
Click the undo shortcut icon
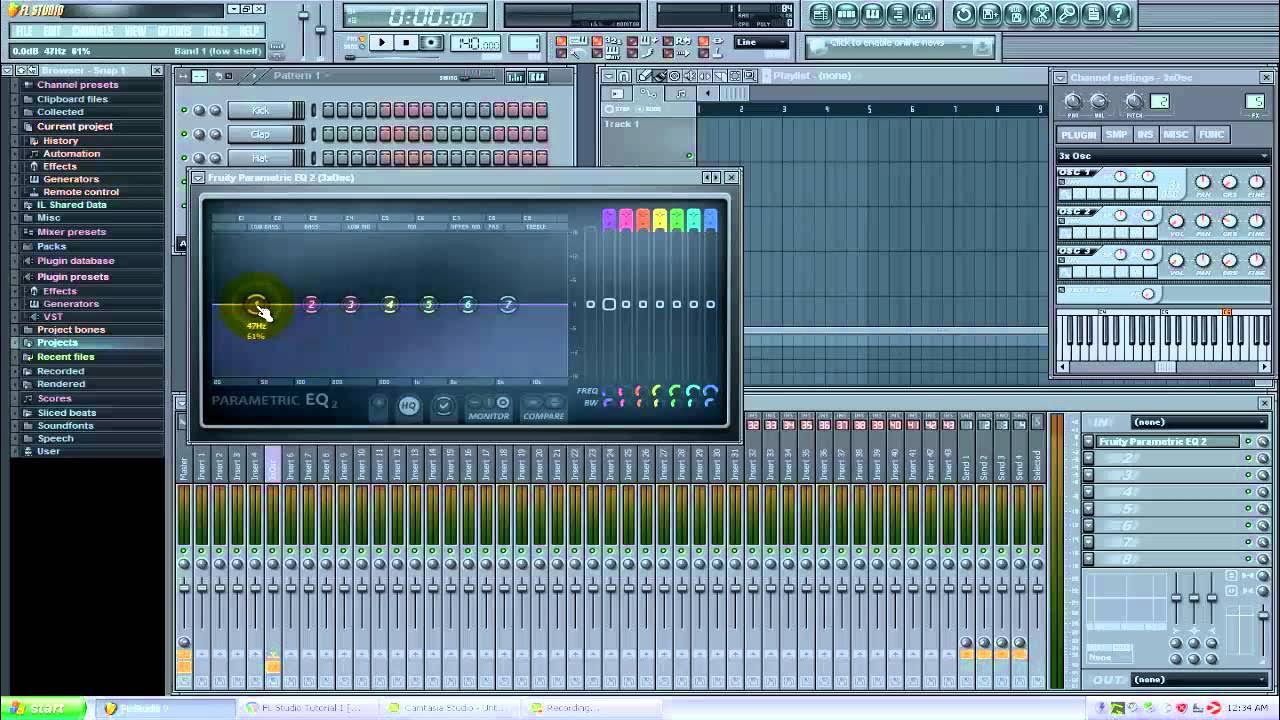pyautogui.click(x=964, y=14)
